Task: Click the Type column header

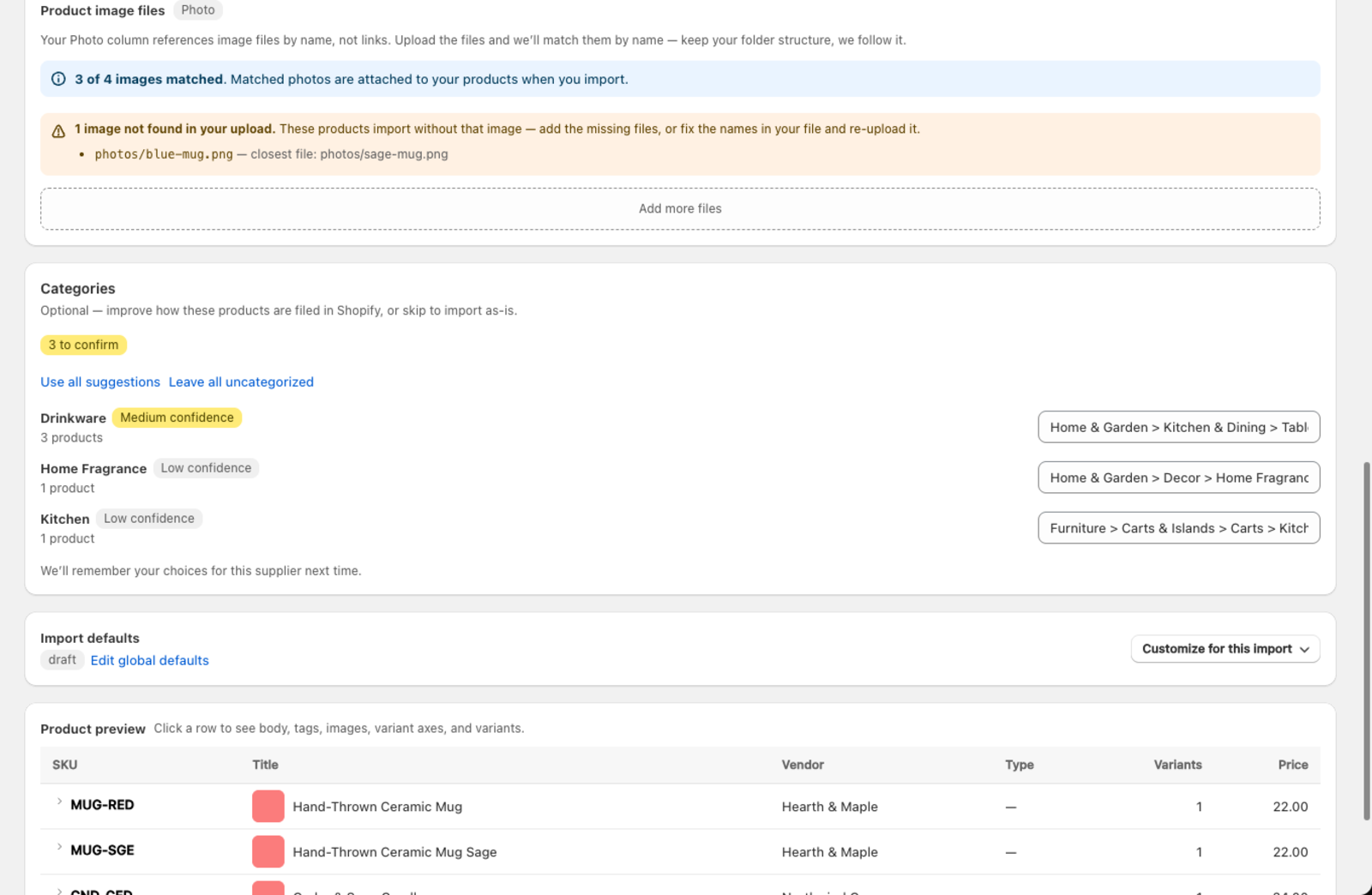Action: [x=1020, y=765]
